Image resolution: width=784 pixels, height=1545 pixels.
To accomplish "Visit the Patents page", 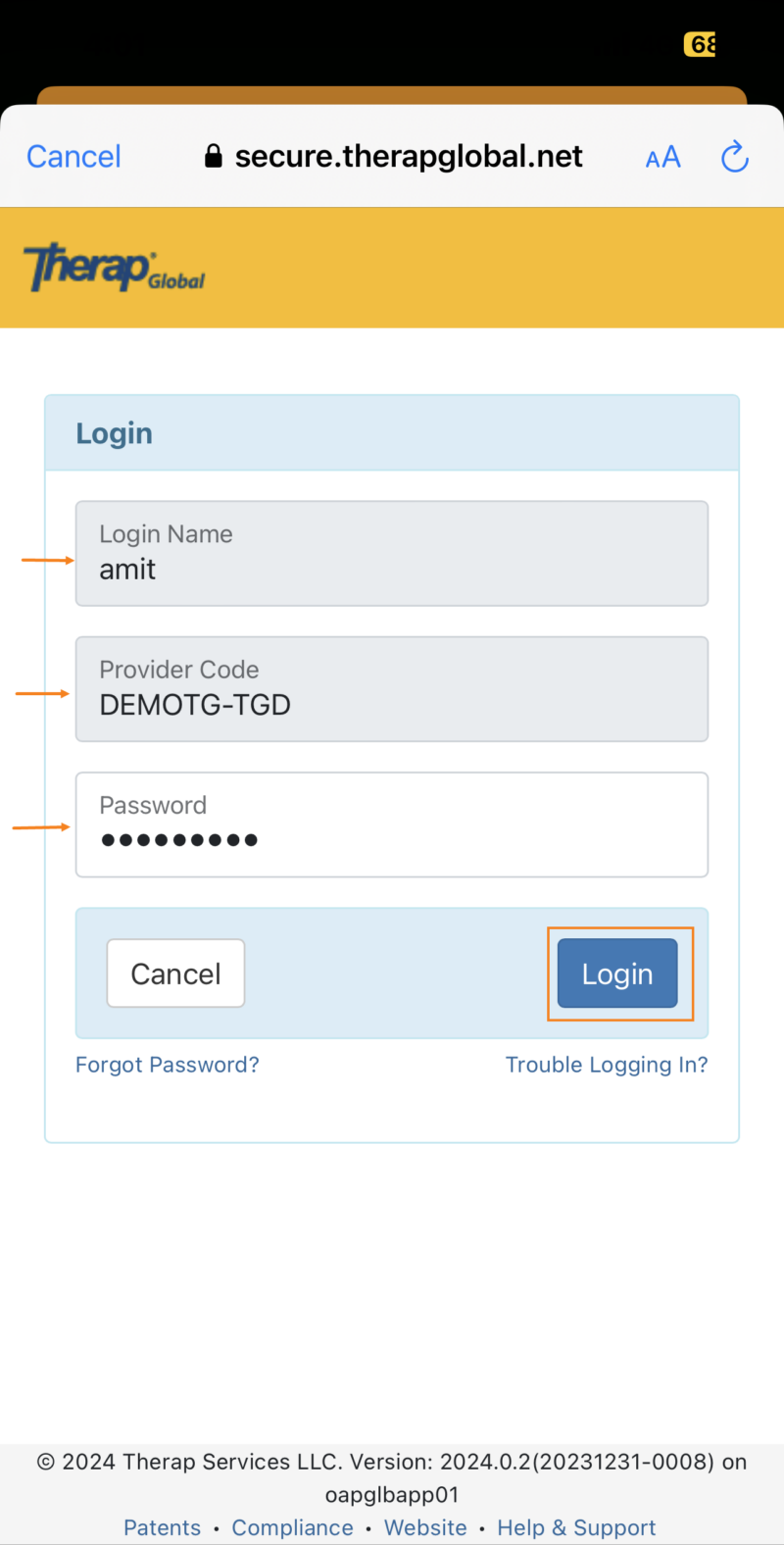I will point(162,1527).
